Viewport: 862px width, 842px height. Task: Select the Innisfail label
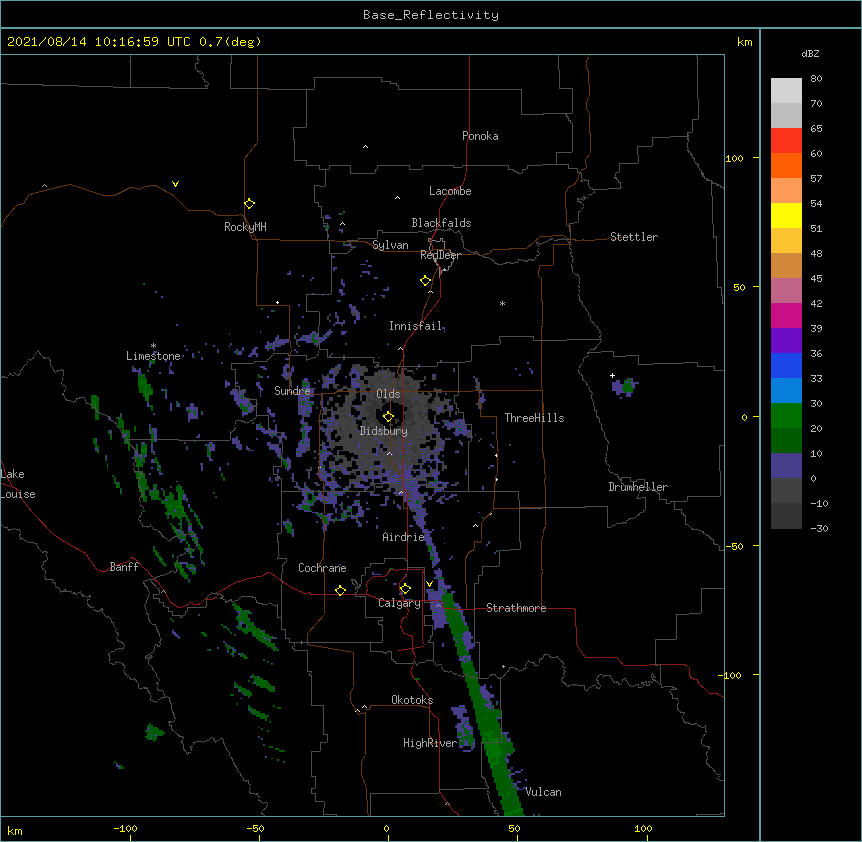(416, 326)
